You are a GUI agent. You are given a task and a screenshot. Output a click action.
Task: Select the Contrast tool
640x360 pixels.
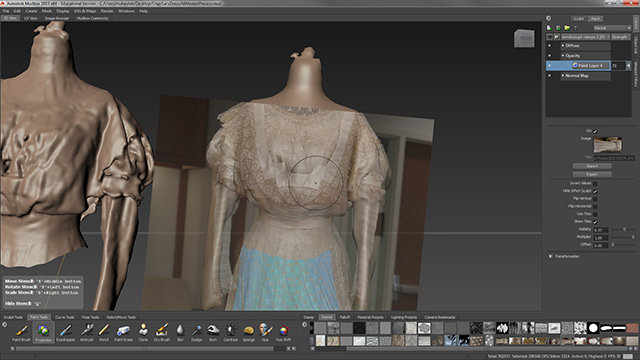[231, 333]
